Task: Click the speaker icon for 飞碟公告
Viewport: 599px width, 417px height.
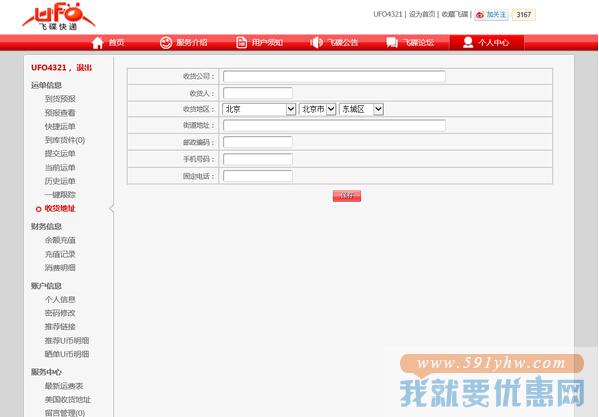Action: coord(316,42)
